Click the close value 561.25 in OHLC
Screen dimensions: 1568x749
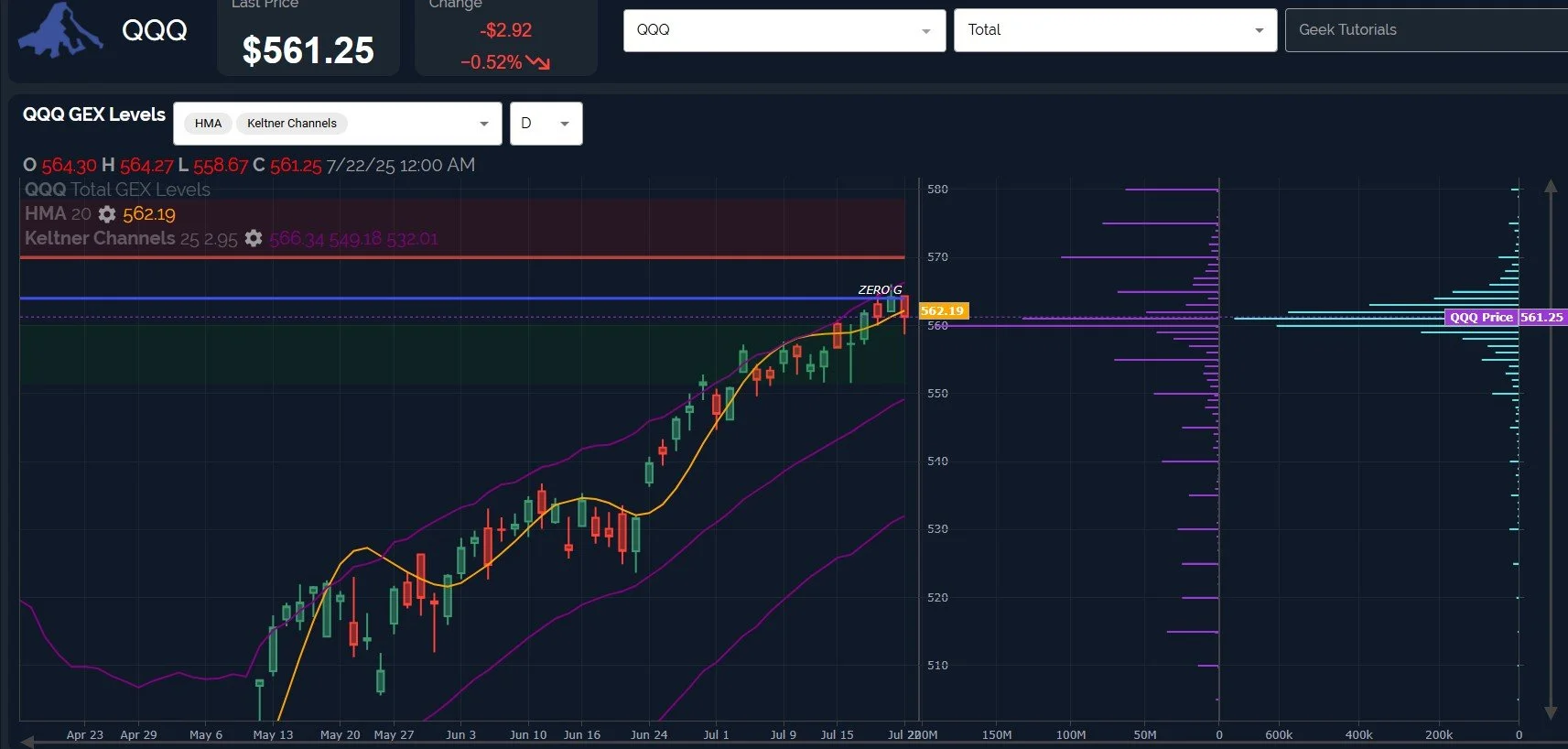pos(296,166)
